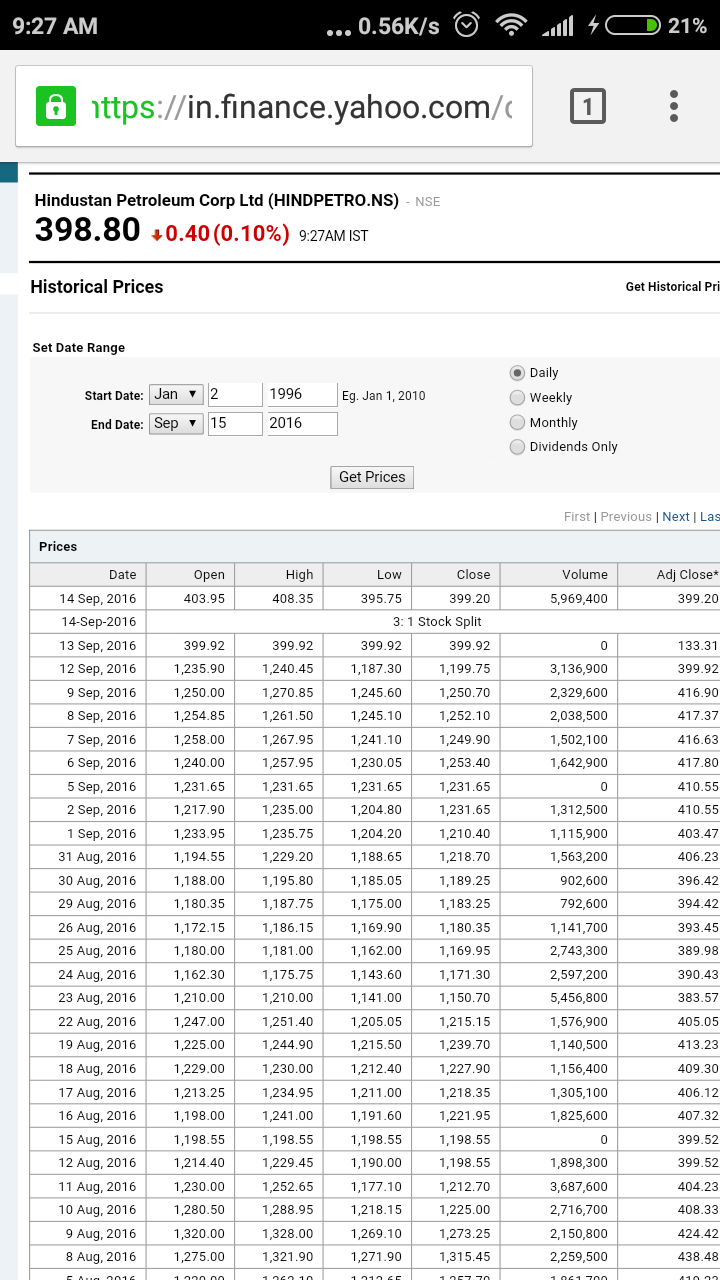Click the Low column header
The width and height of the screenshot is (720, 1280).
tap(367, 574)
